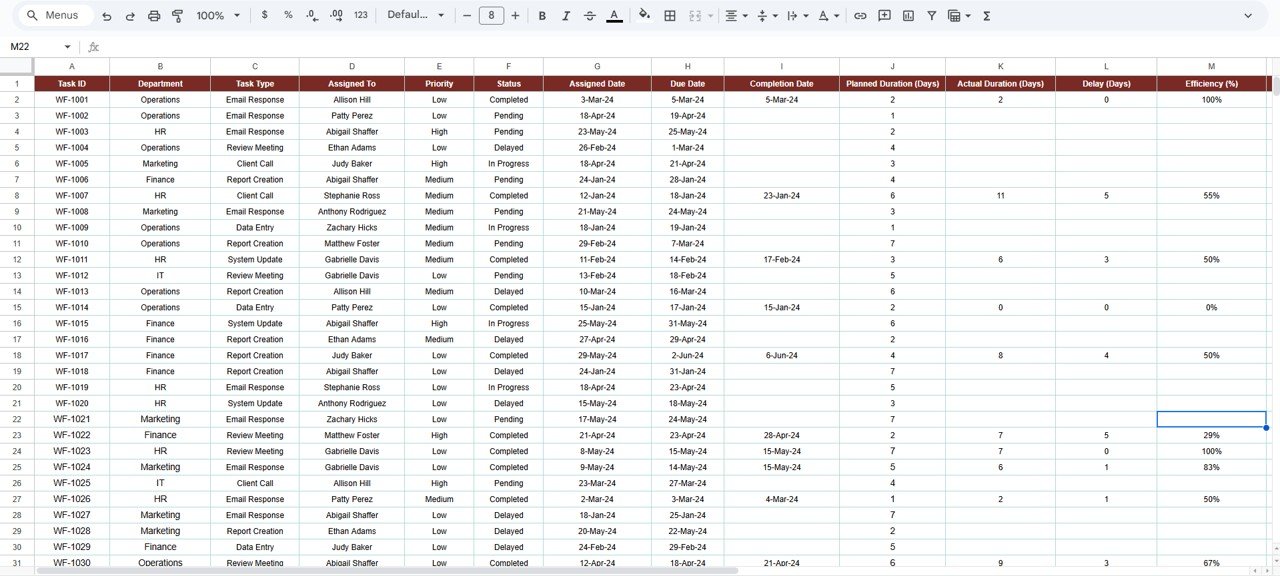This screenshot has height=576, width=1280.
Task: Increase font size with plus button
Action: [x=515, y=16]
